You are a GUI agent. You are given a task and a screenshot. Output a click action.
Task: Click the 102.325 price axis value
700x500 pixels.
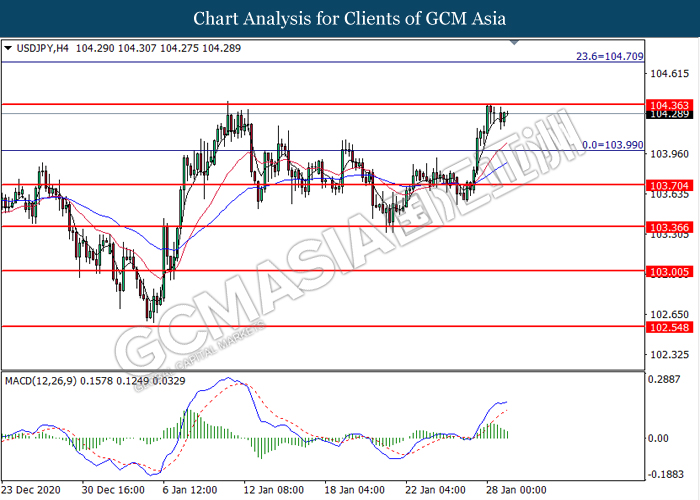click(670, 355)
